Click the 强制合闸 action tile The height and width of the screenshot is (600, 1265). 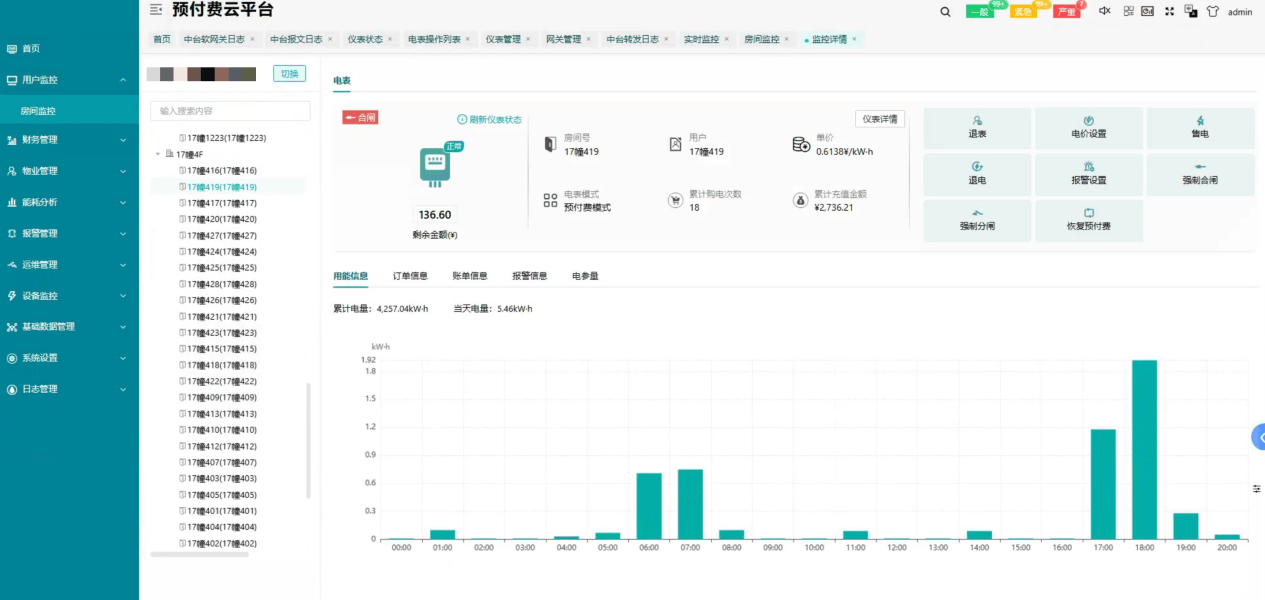[1200, 174]
